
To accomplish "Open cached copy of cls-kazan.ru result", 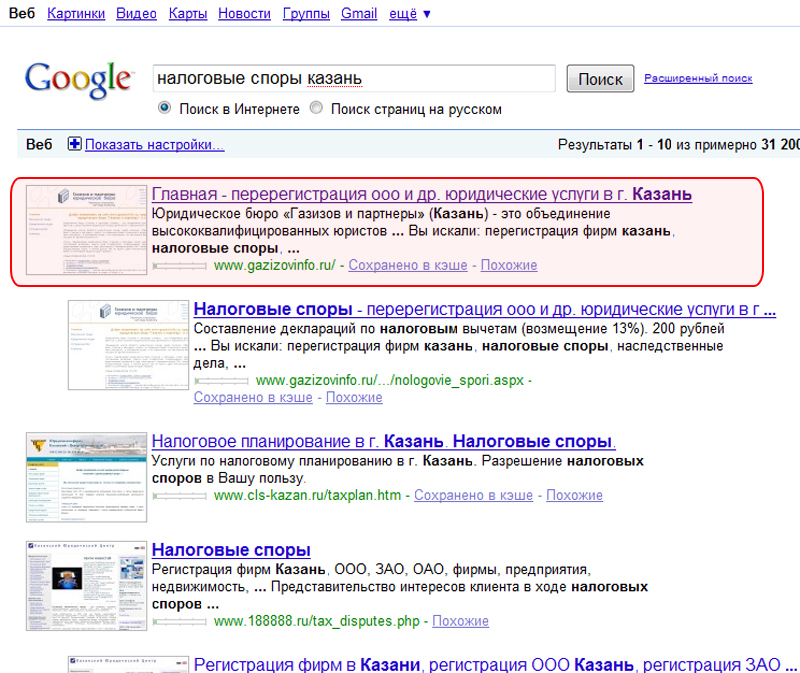I will [x=473, y=495].
